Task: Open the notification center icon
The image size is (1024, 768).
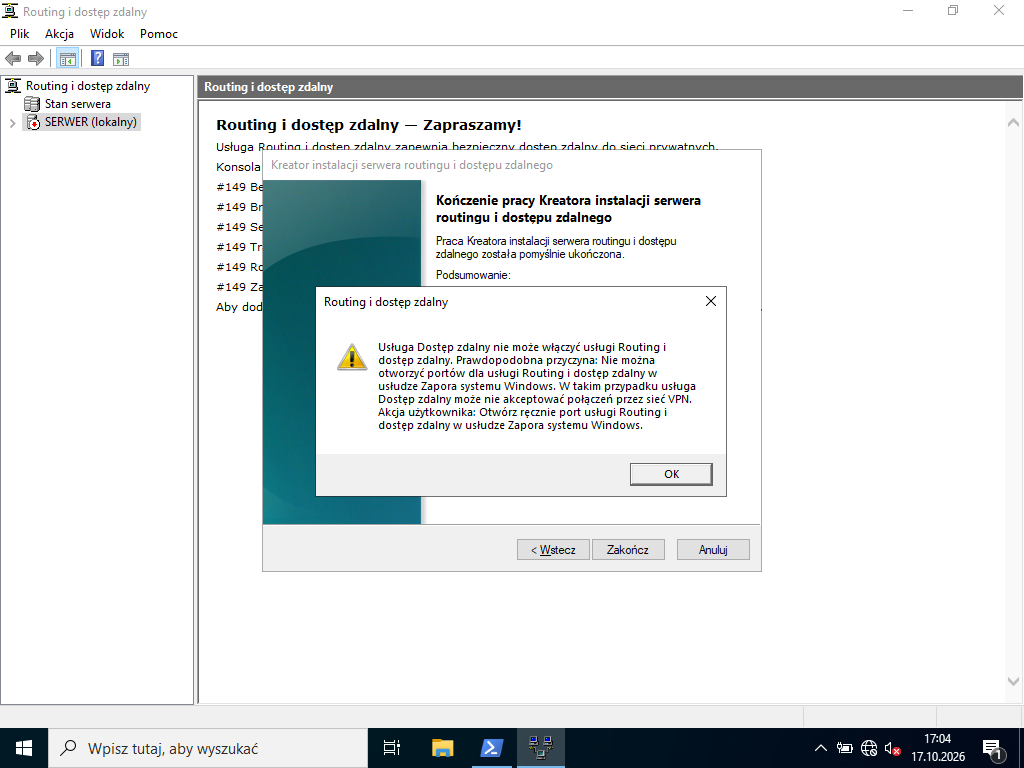Action: tap(992, 748)
